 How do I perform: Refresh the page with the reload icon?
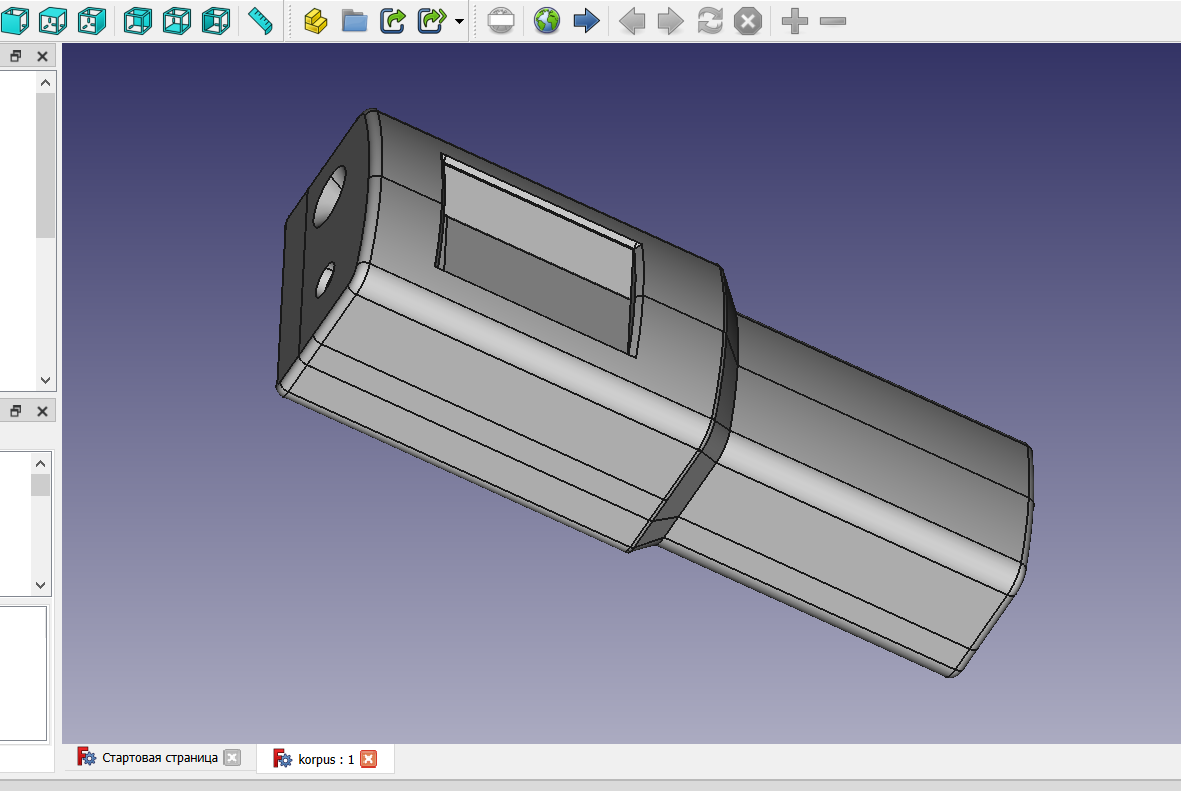[710, 20]
